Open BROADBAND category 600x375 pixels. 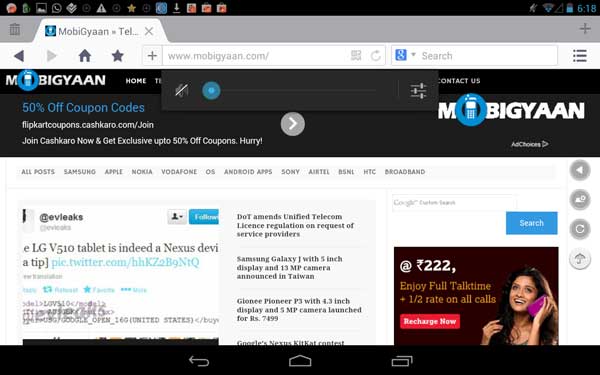pos(405,172)
